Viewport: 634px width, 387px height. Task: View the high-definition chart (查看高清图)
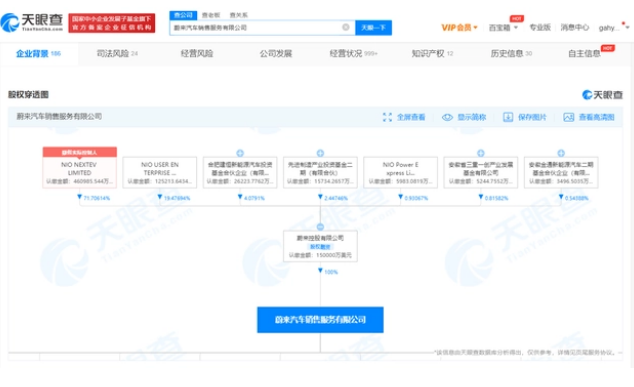[589, 117]
